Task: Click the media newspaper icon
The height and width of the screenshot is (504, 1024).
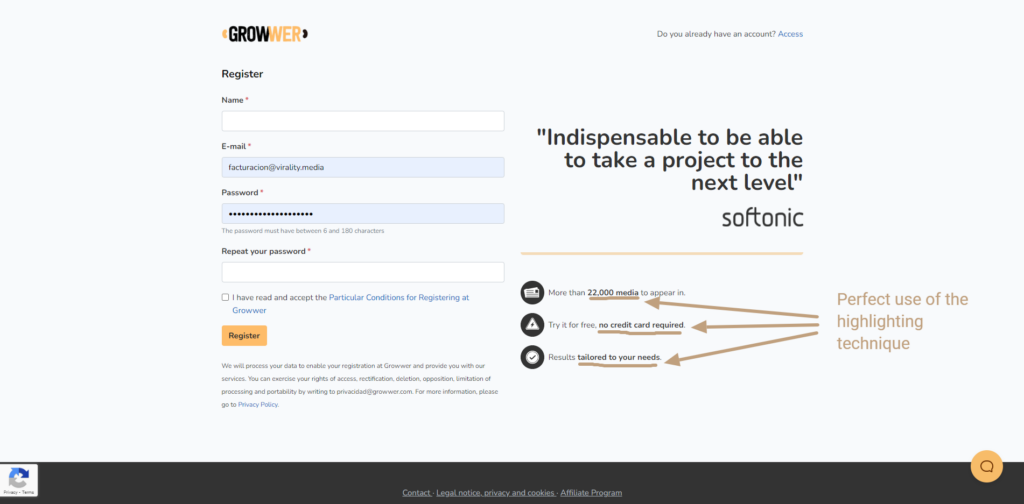Action: 532,292
